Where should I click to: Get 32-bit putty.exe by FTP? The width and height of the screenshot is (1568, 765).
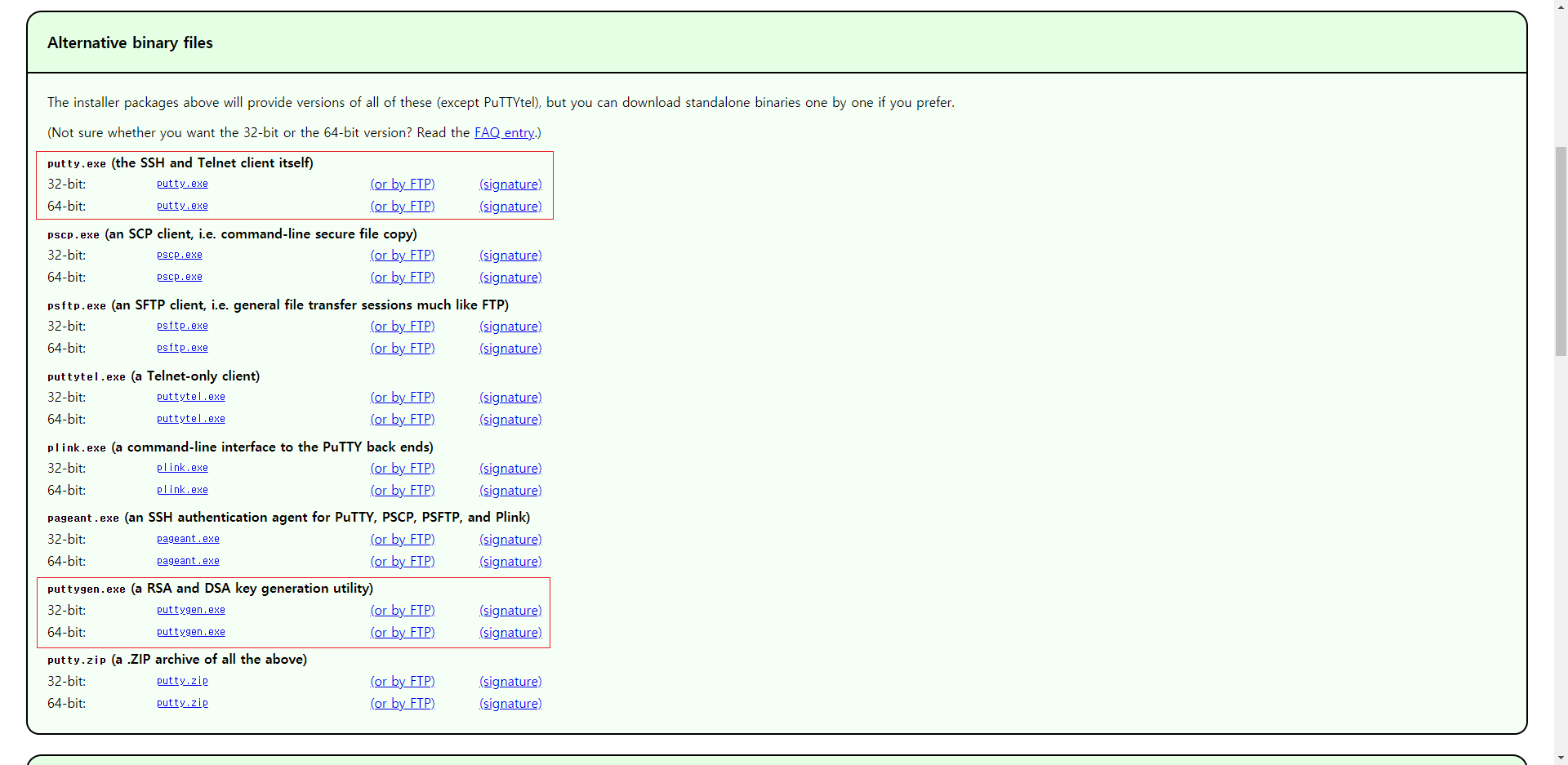[403, 184]
